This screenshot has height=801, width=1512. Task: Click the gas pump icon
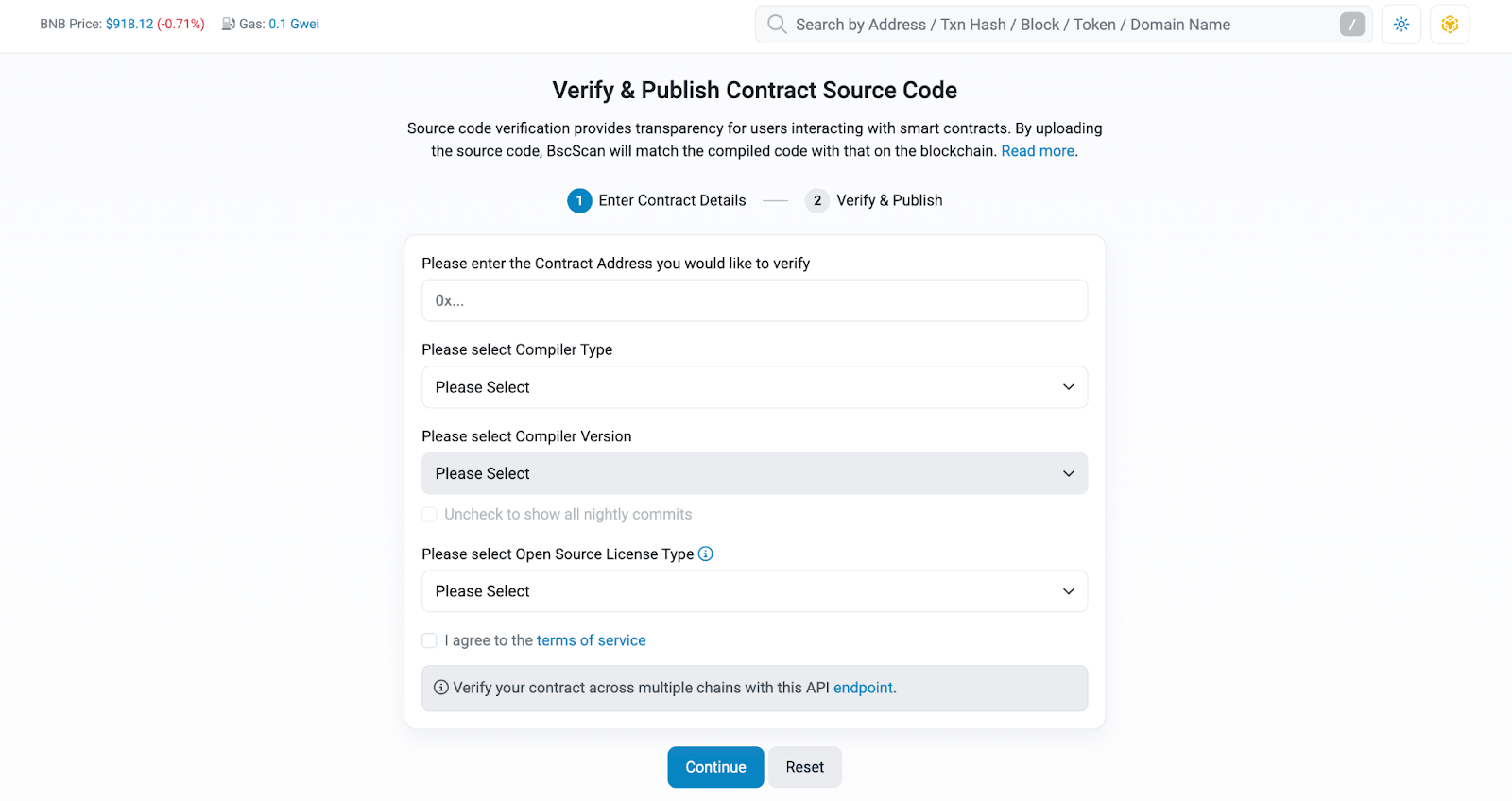click(229, 24)
